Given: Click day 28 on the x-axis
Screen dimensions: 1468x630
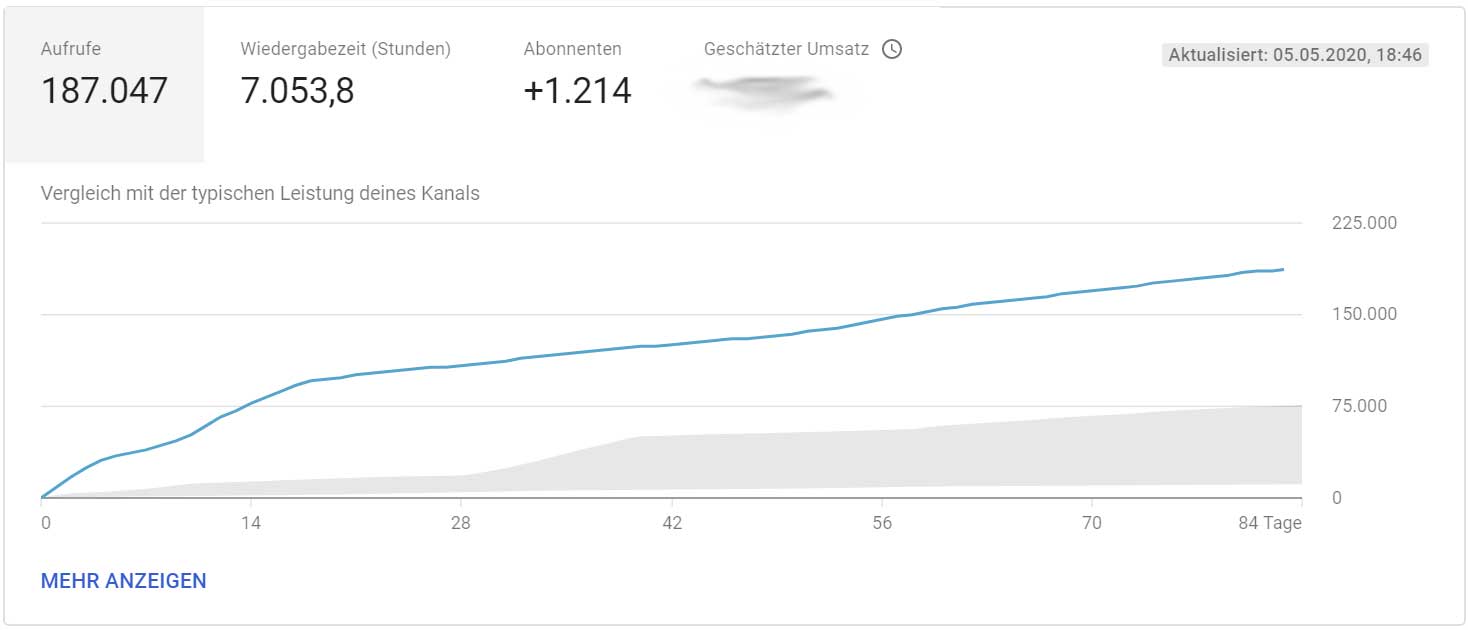Looking at the screenshot, I should point(460,523).
